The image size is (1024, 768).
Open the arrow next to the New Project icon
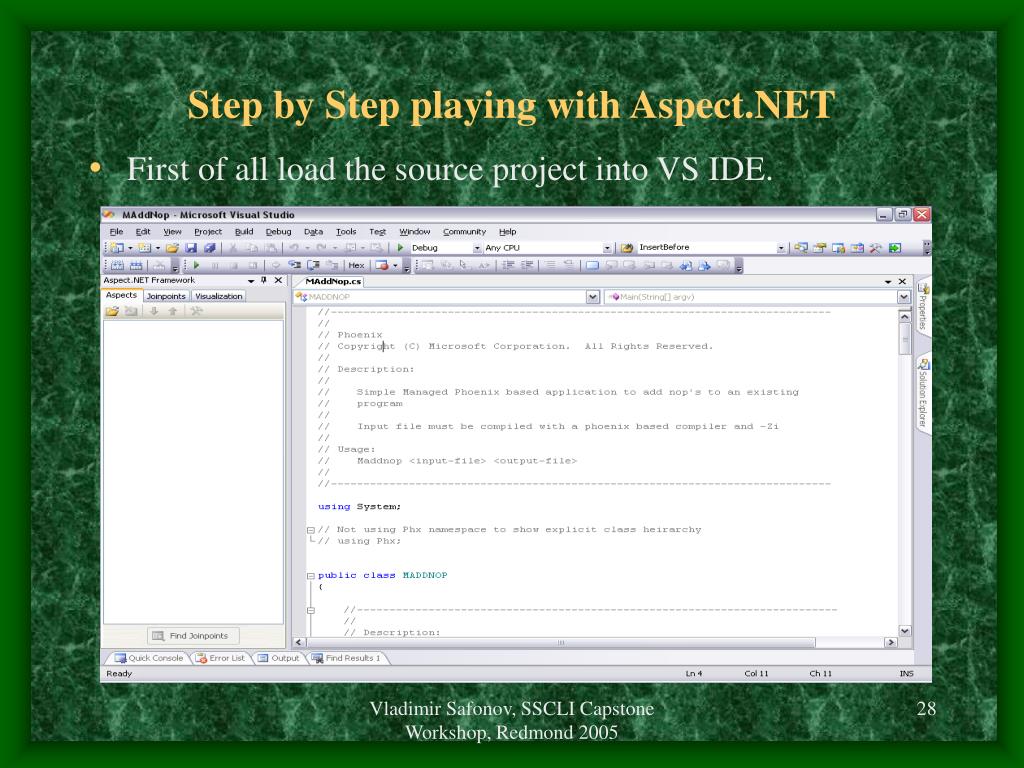point(130,248)
